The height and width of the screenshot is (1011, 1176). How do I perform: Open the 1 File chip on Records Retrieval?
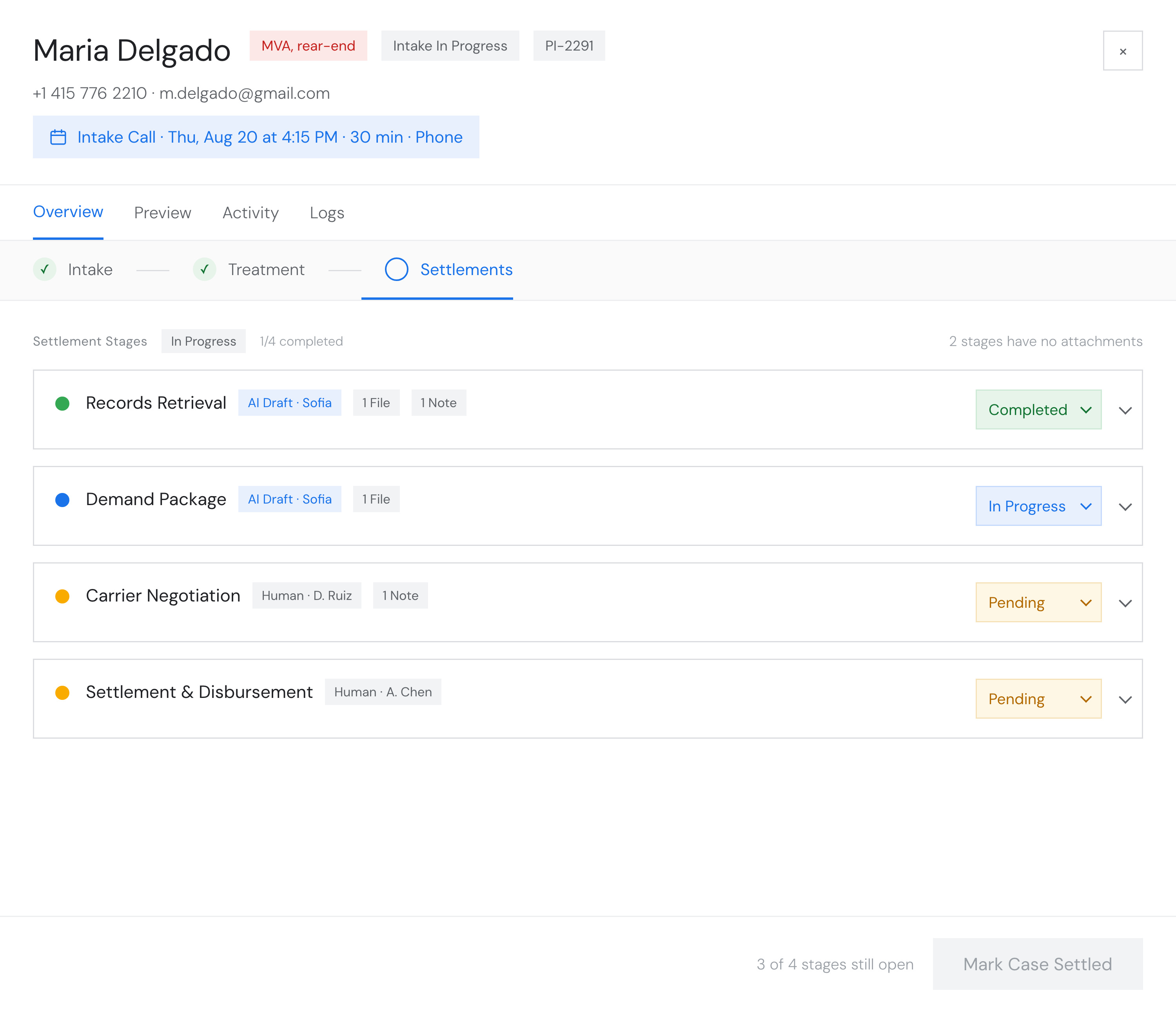tap(376, 403)
